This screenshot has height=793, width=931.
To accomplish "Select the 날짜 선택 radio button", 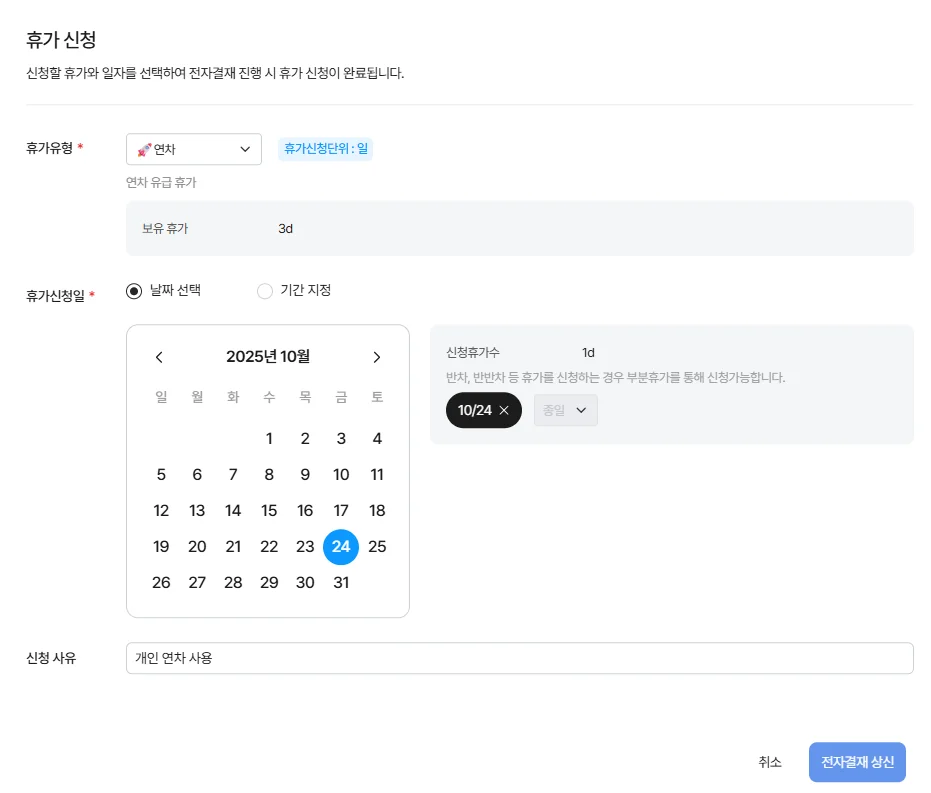I will (133, 290).
